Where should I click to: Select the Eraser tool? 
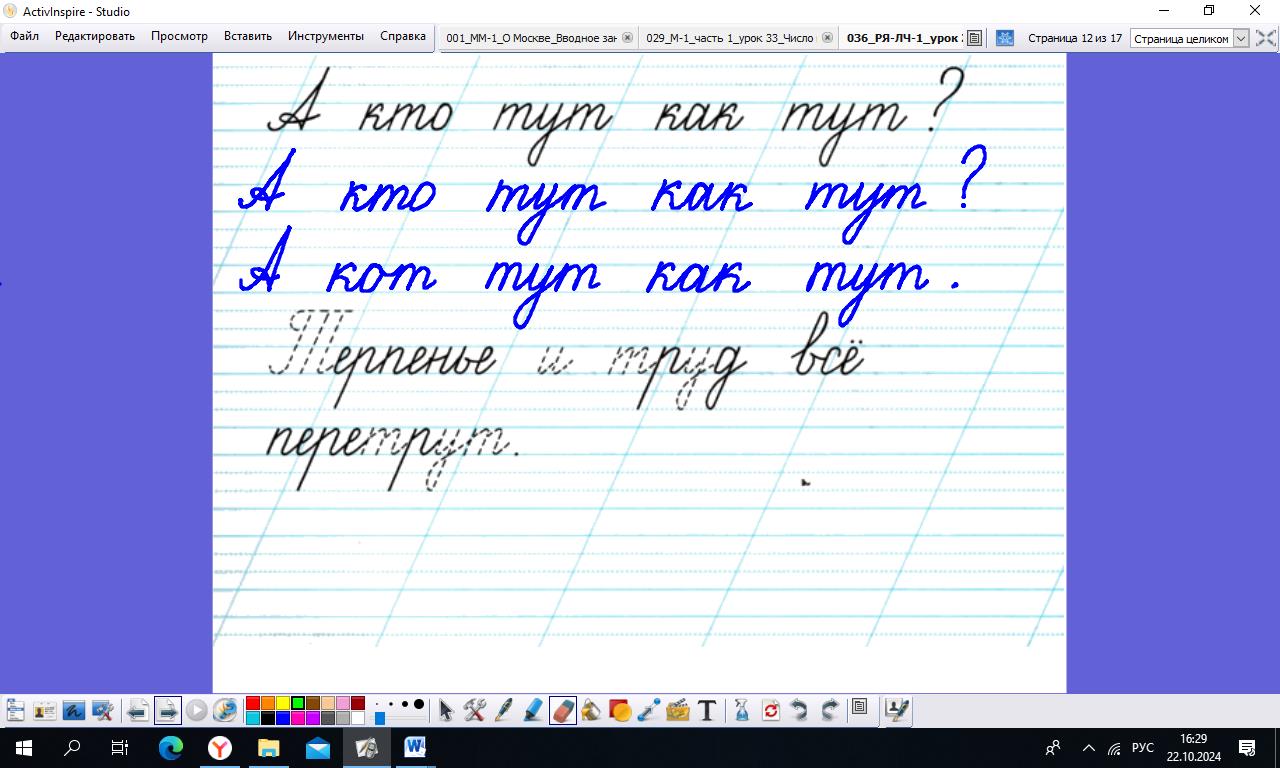563,710
